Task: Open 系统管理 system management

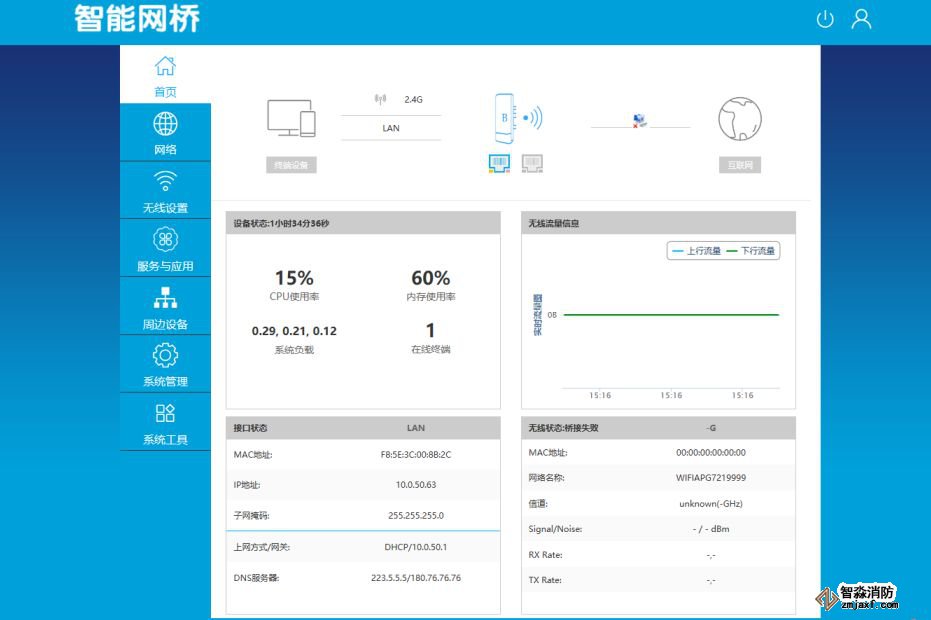Action: tap(165, 365)
